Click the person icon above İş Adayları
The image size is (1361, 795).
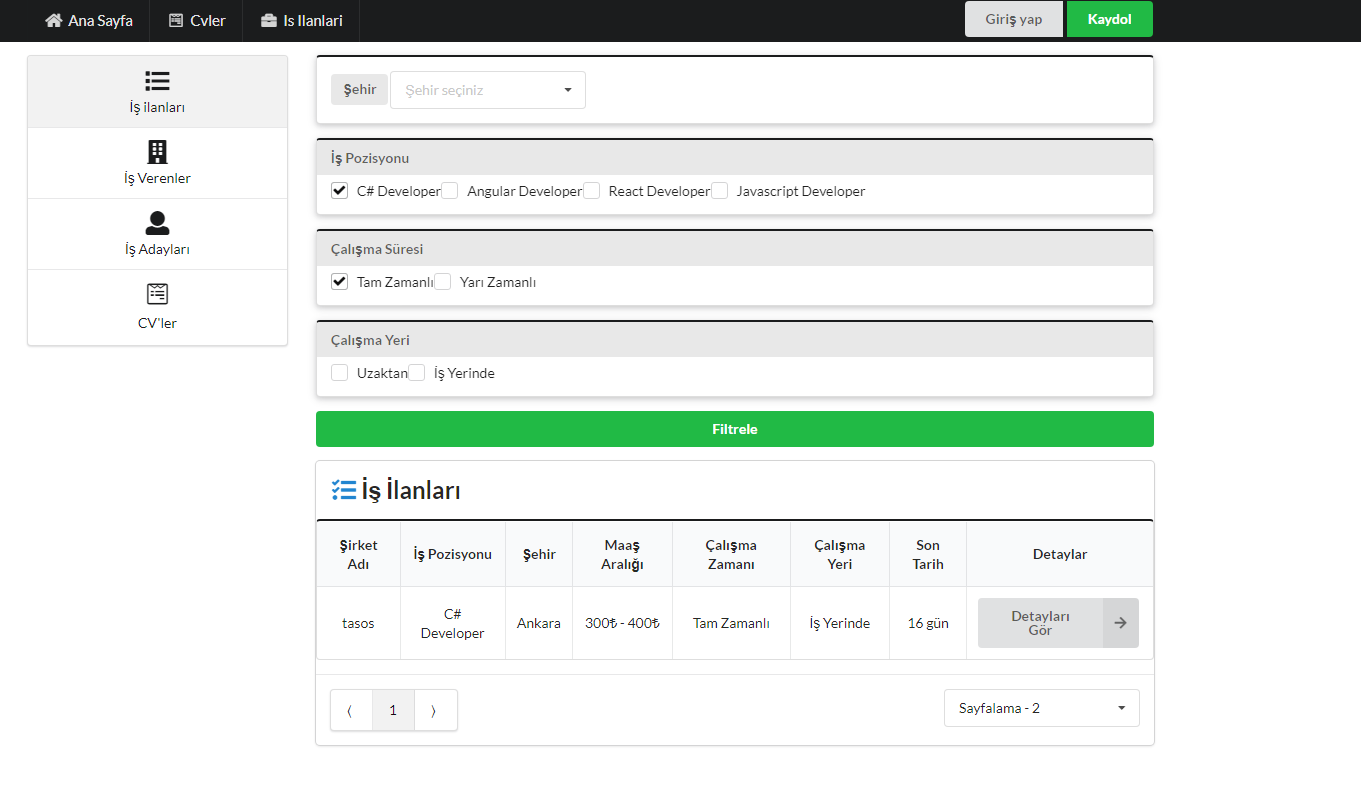(157, 223)
